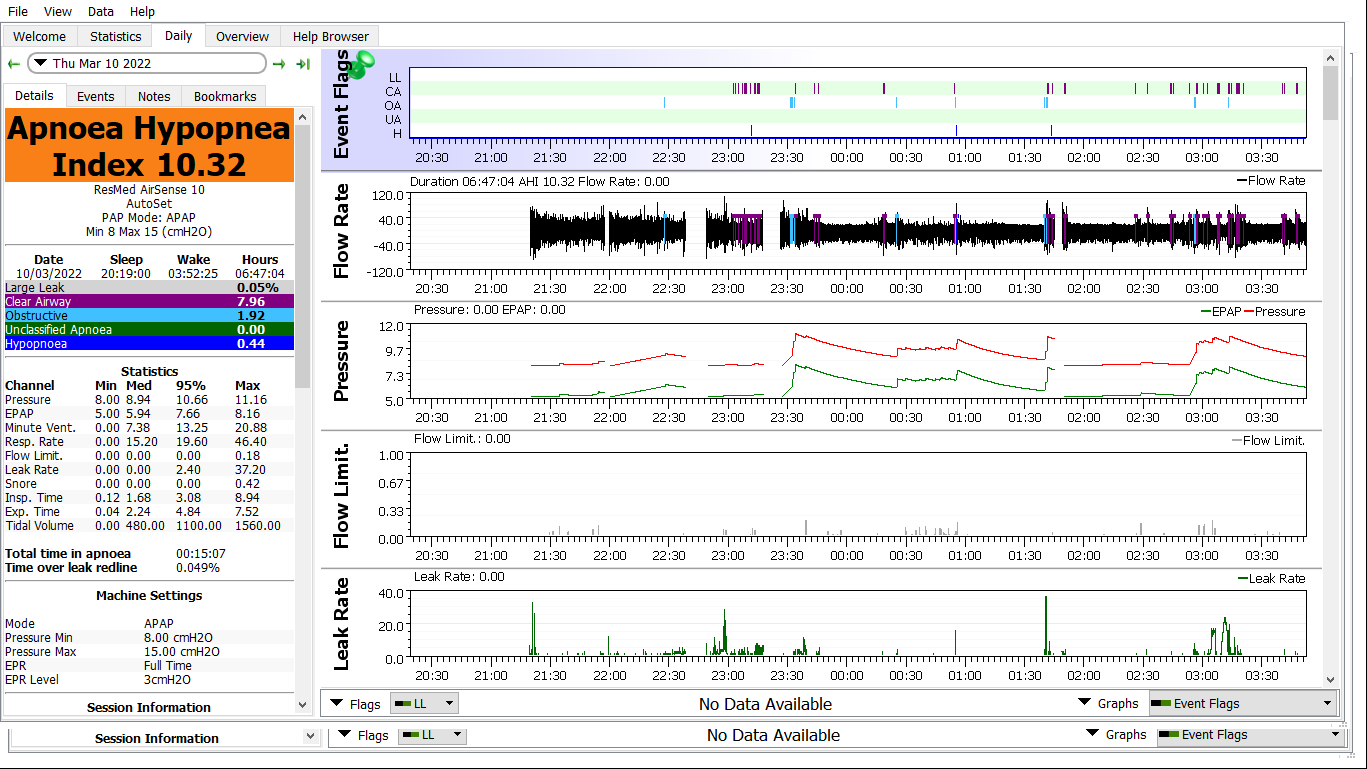The width and height of the screenshot is (1367, 769).
Task: Jump to the most recent day of data
Action: coord(302,64)
